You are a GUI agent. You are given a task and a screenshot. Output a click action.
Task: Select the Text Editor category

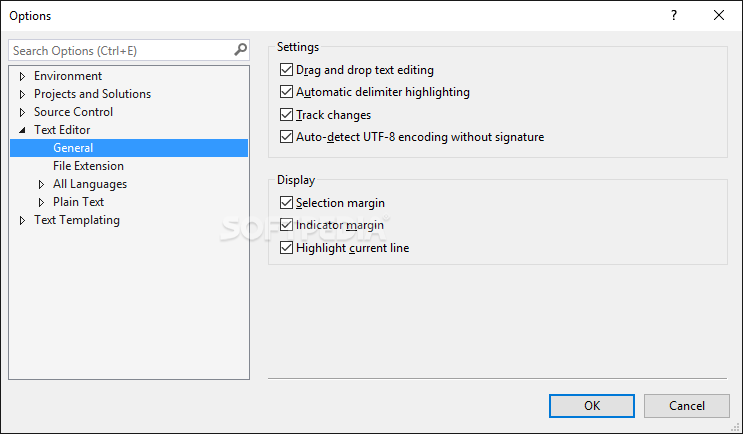coord(62,130)
